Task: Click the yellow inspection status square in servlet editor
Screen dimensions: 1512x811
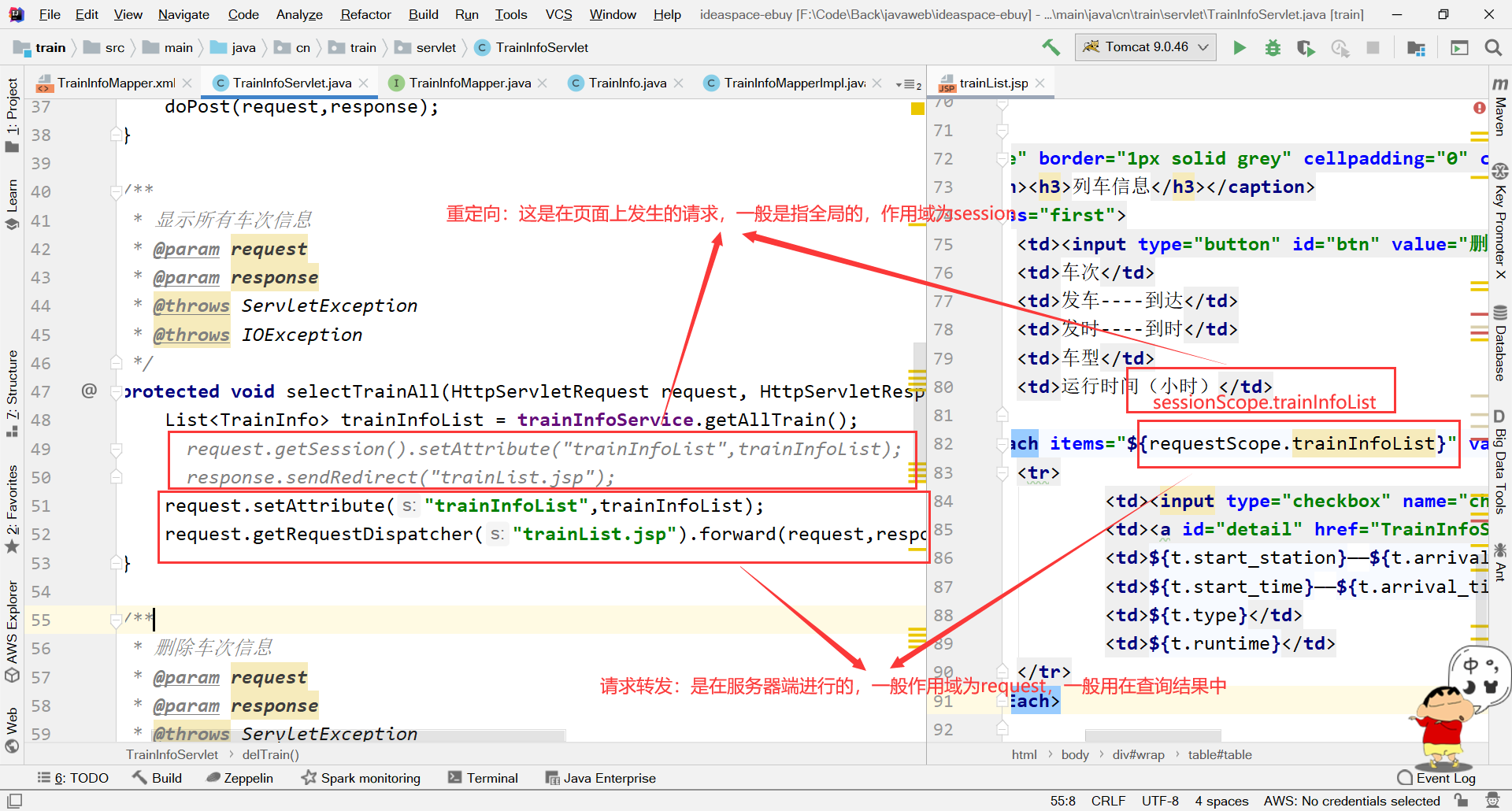Action: (917, 108)
